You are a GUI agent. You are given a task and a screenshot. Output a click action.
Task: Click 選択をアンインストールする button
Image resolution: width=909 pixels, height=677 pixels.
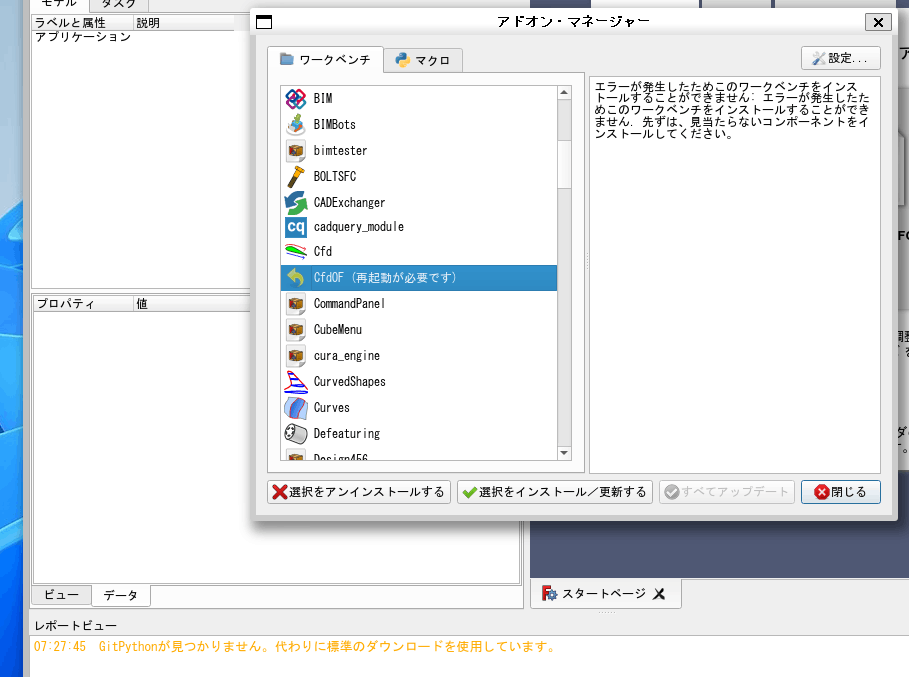pyautogui.click(x=359, y=492)
